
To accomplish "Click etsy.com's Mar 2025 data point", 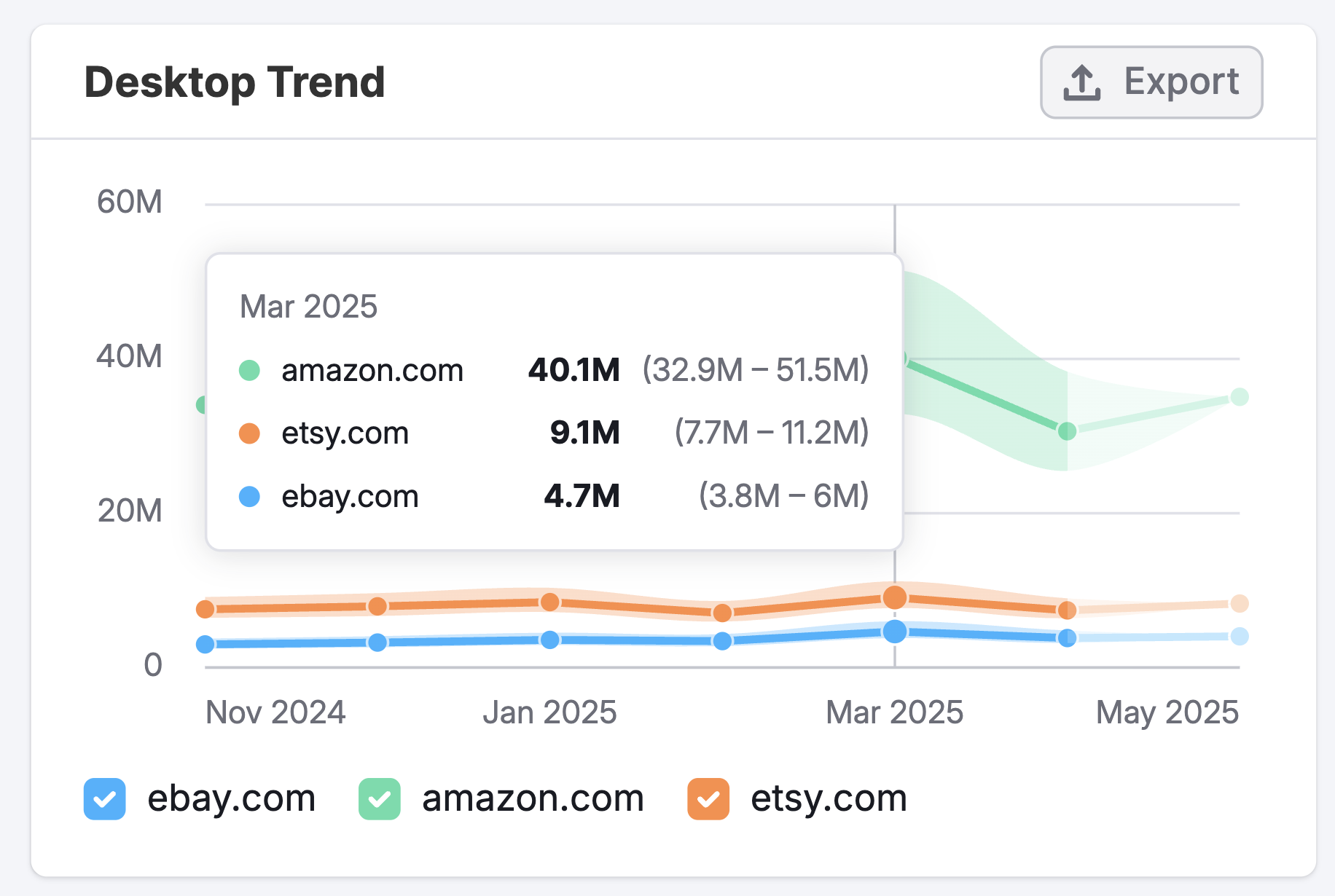I will (x=895, y=596).
